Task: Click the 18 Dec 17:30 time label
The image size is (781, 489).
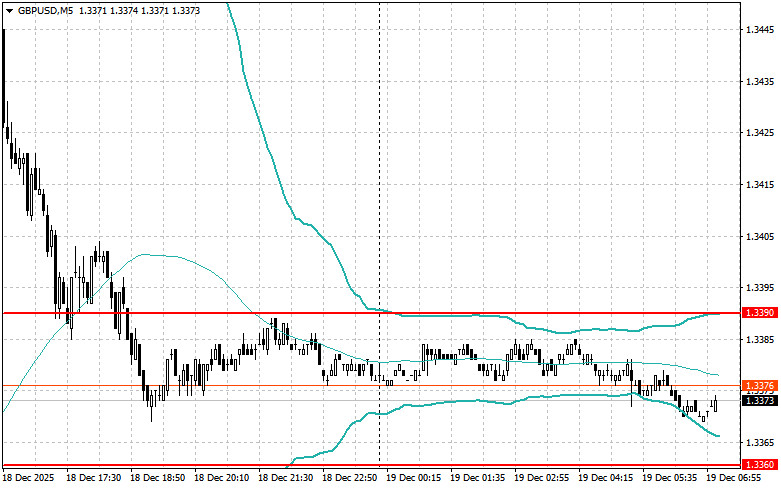Action: 94,478
